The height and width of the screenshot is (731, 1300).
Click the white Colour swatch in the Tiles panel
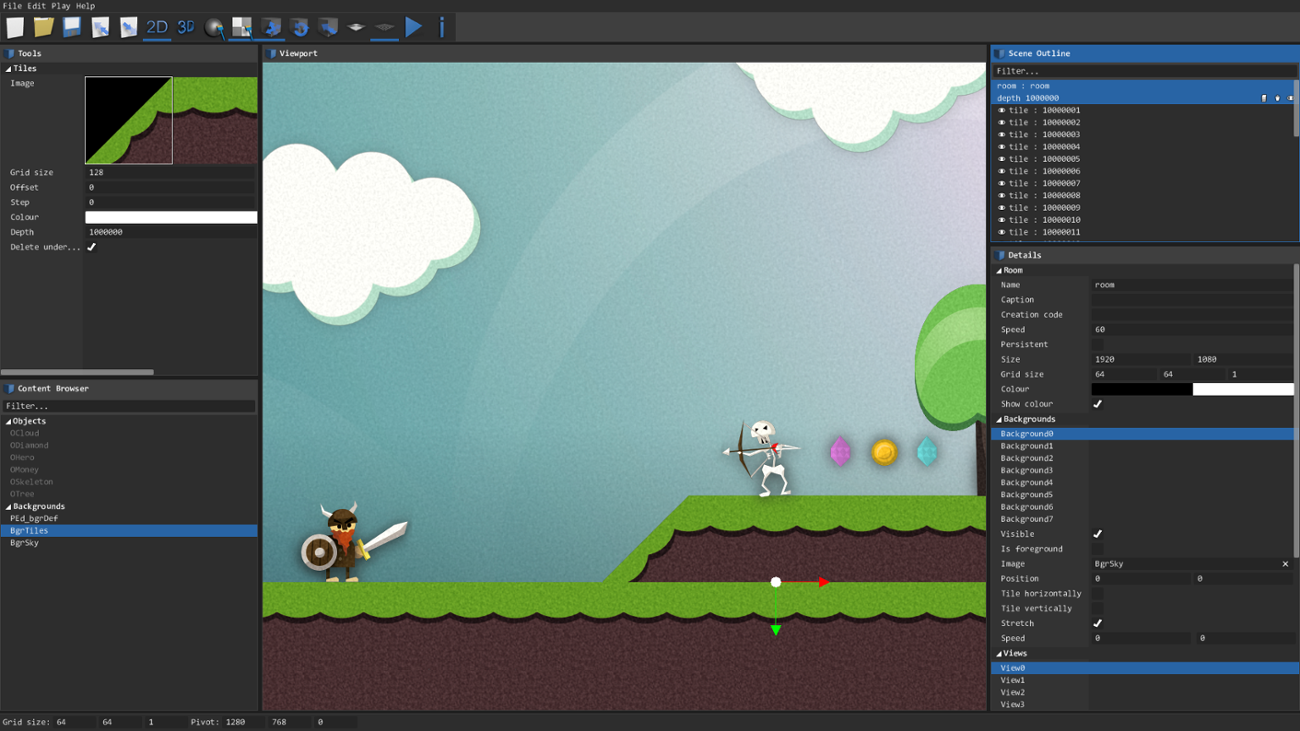coord(170,217)
